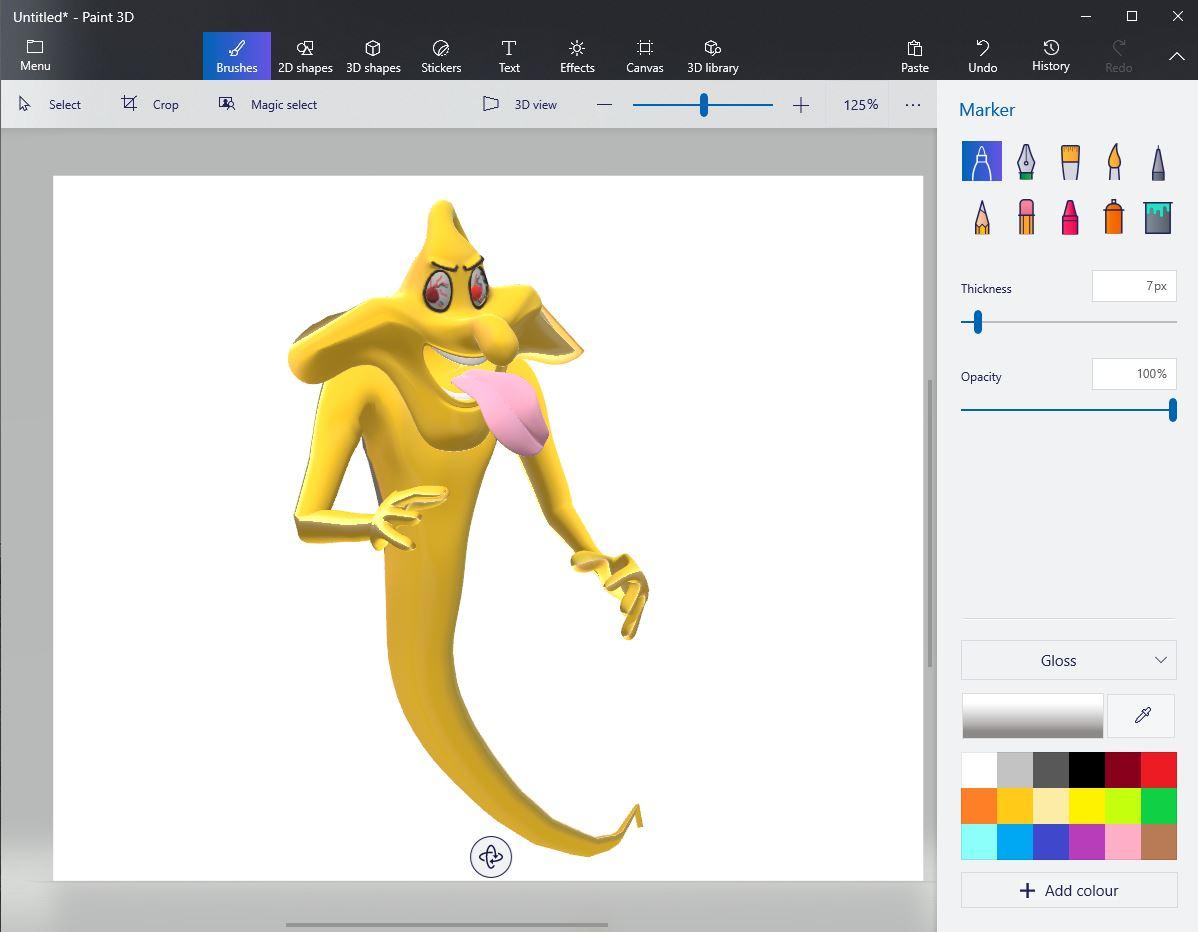The image size is (1198, 932).
Task: Open the 3D library
Action: 713,57
